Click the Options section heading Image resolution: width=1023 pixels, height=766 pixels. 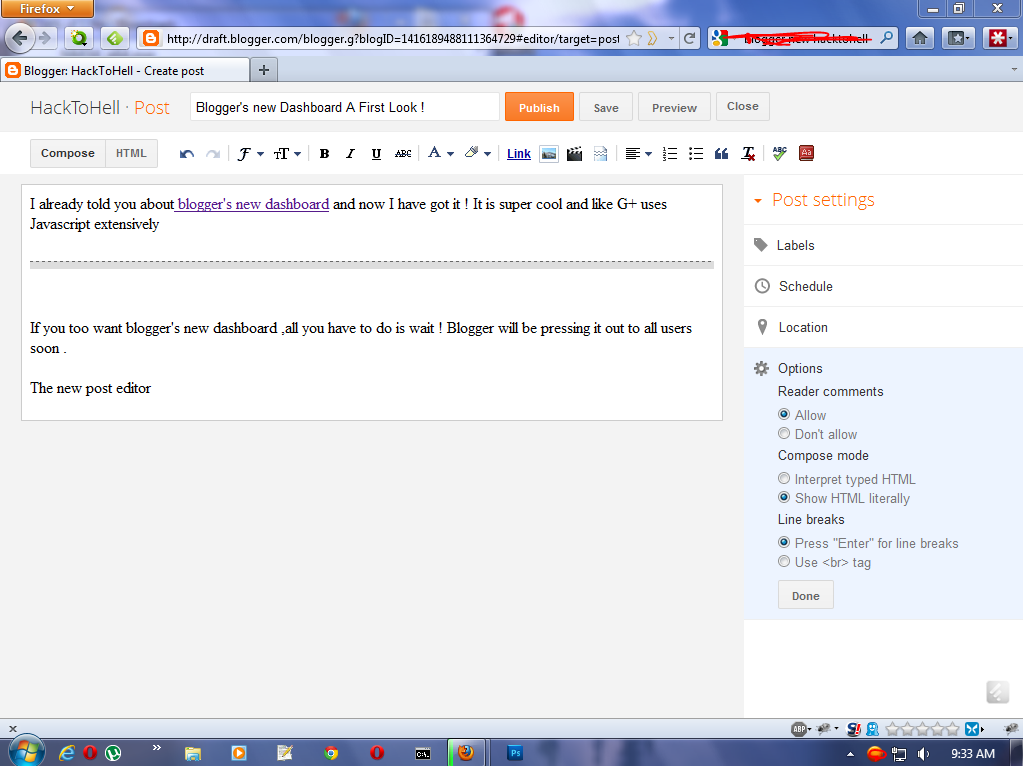tap(800, 368)
